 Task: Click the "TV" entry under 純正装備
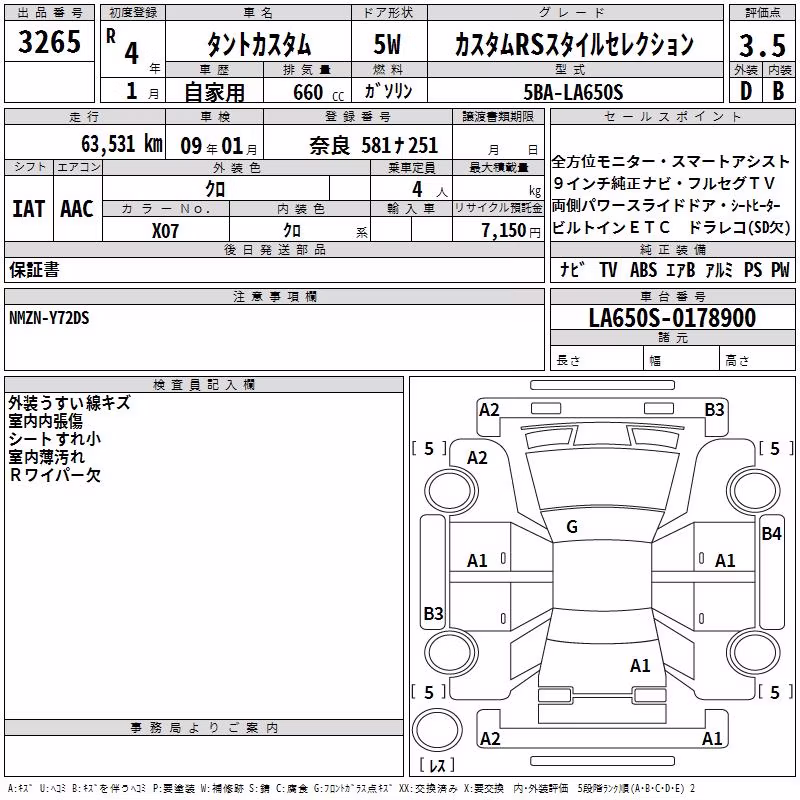[608, 270]
